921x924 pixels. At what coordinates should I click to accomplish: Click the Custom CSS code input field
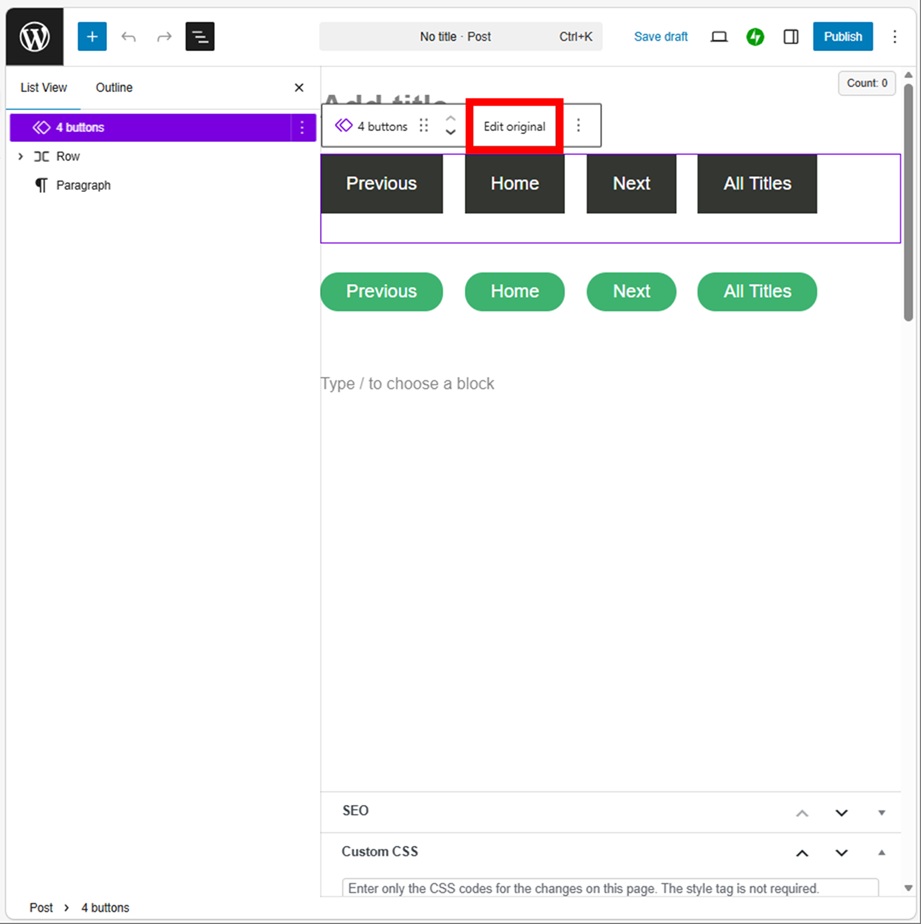tap(610, 888)
